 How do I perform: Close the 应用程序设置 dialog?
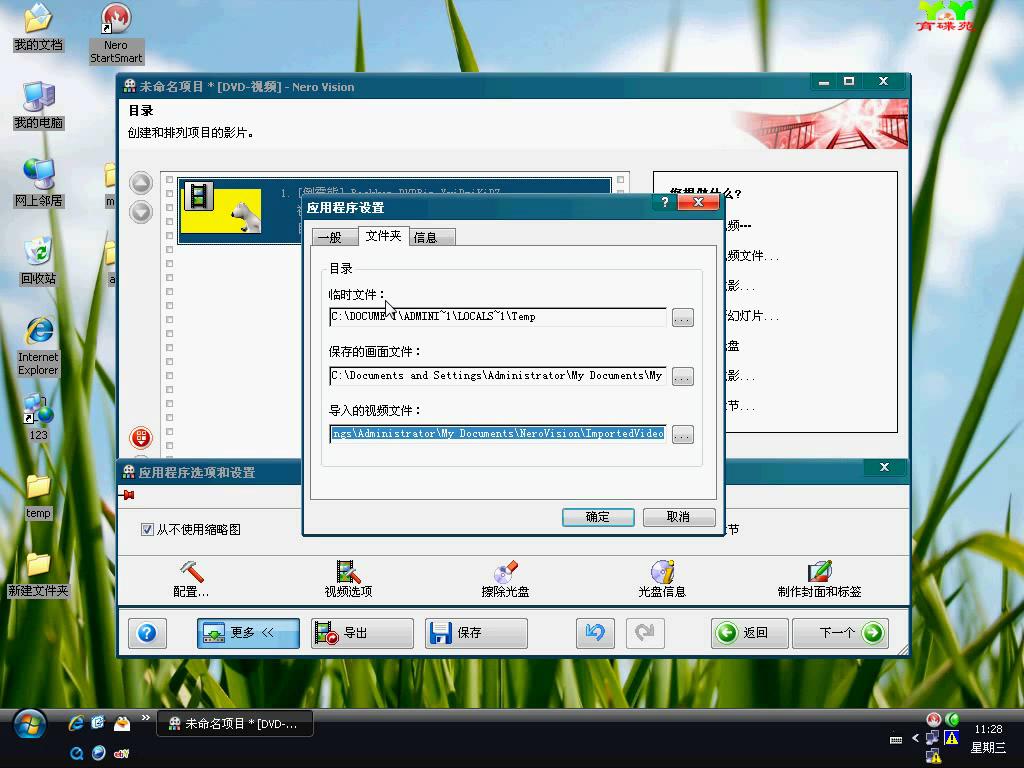pos(698,202)
